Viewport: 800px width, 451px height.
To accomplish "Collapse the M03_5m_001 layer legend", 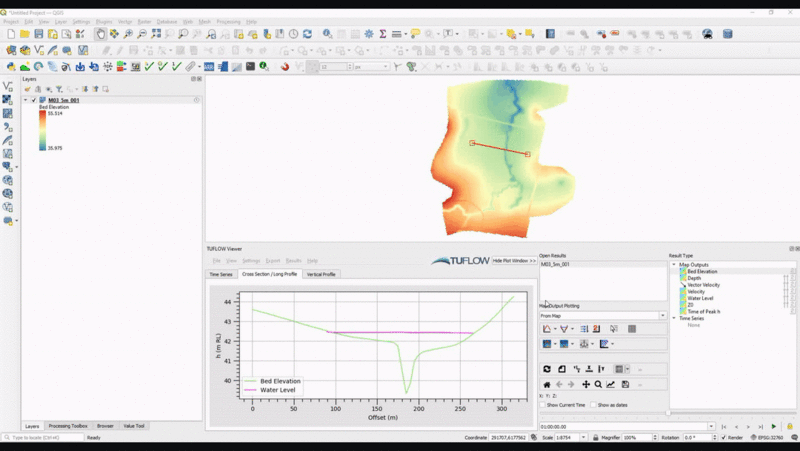I will pos(25,100).
